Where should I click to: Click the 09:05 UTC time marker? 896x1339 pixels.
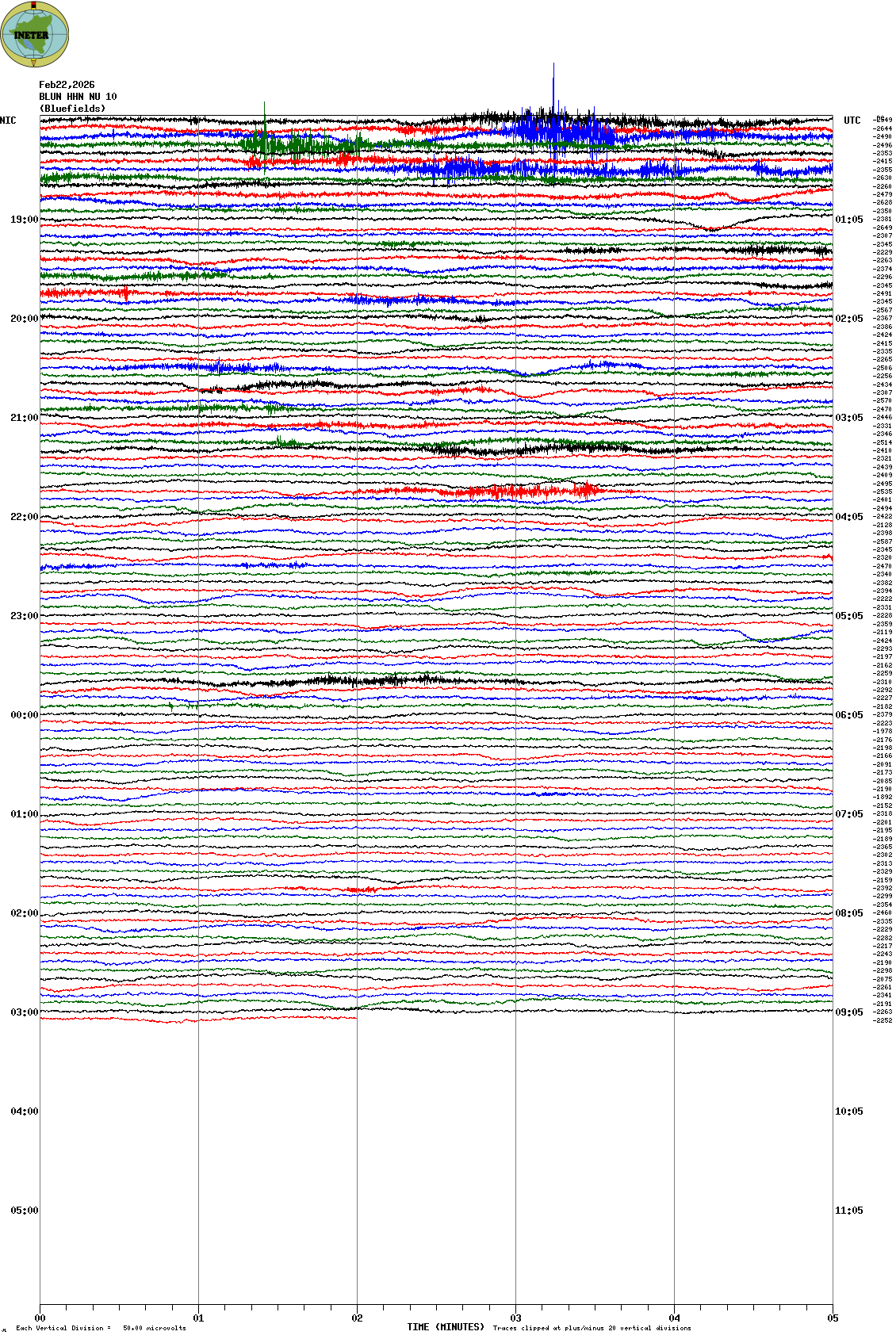click(848, 1012)
